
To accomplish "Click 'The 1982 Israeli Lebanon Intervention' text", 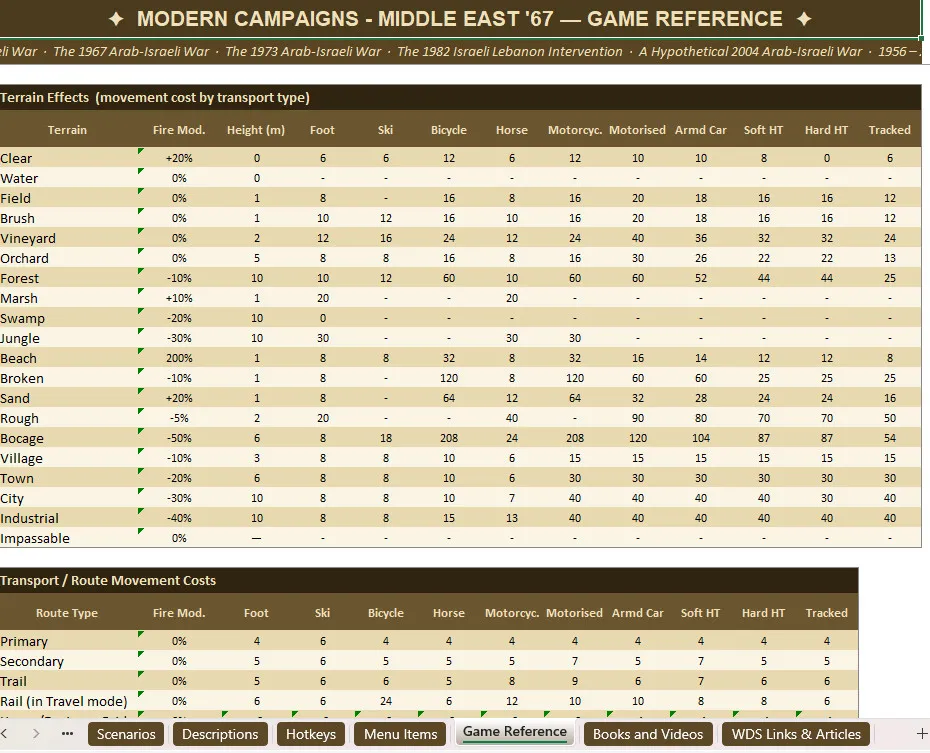I will (x=509, y=52).
